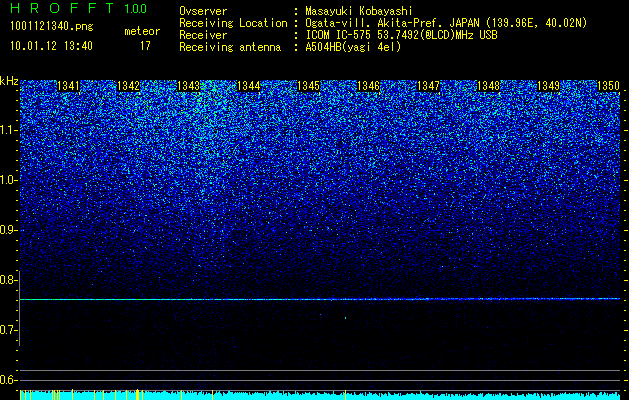This screenshot has height=400, width=629.
Task: Click the 0.8 frequency axis label
Action: (x=8, y=280)
